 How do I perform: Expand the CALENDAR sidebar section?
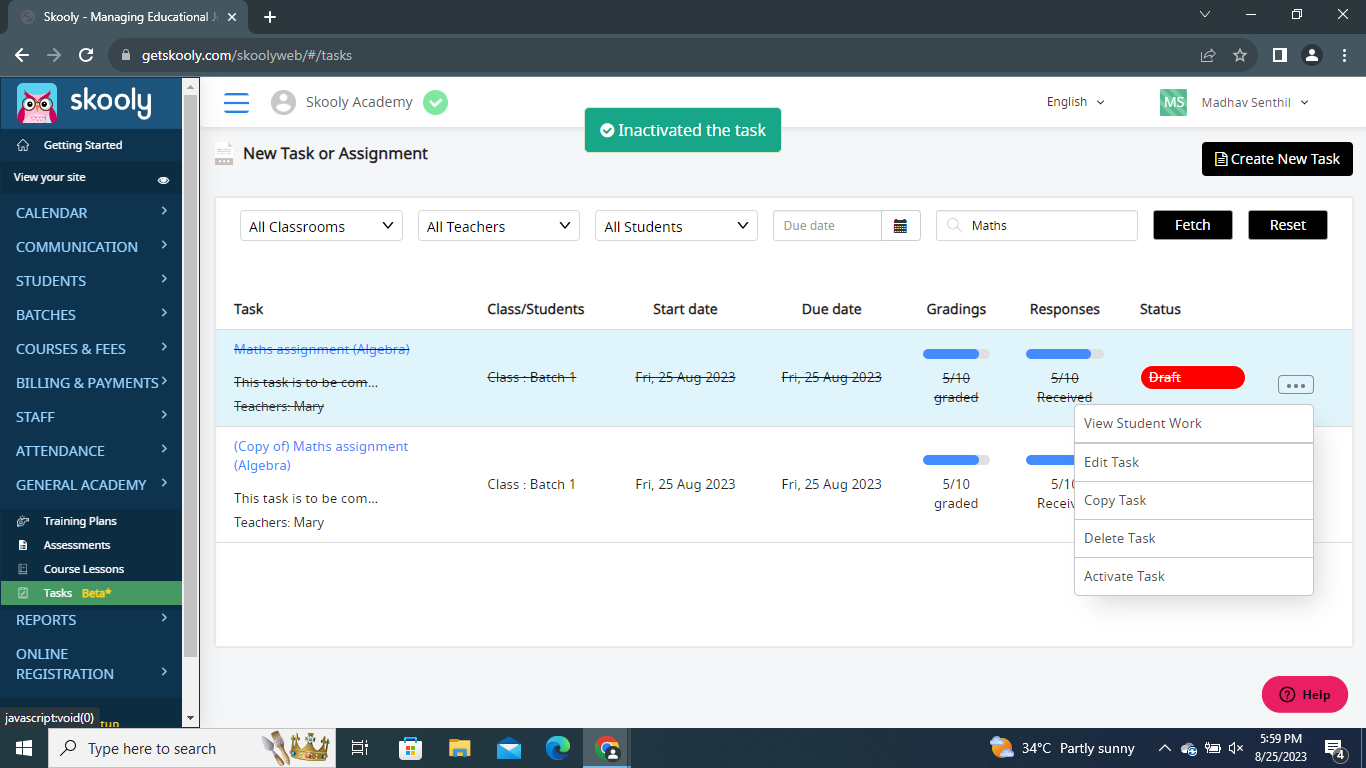click(91, 213)
